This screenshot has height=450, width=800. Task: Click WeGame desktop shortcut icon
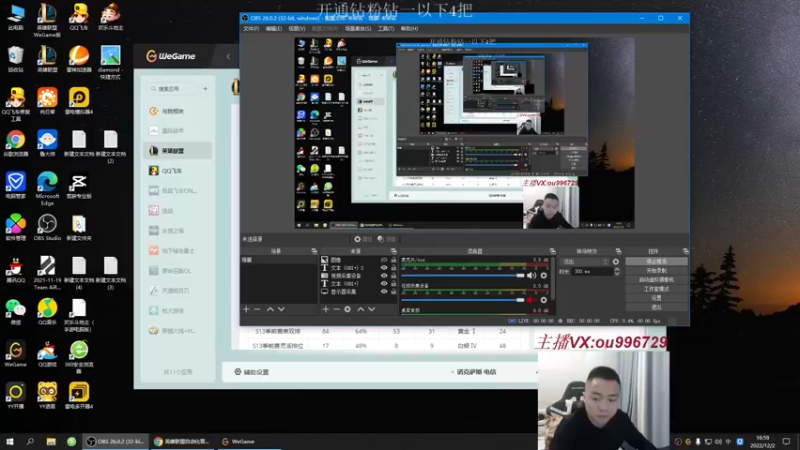click(x=15, y=354)
